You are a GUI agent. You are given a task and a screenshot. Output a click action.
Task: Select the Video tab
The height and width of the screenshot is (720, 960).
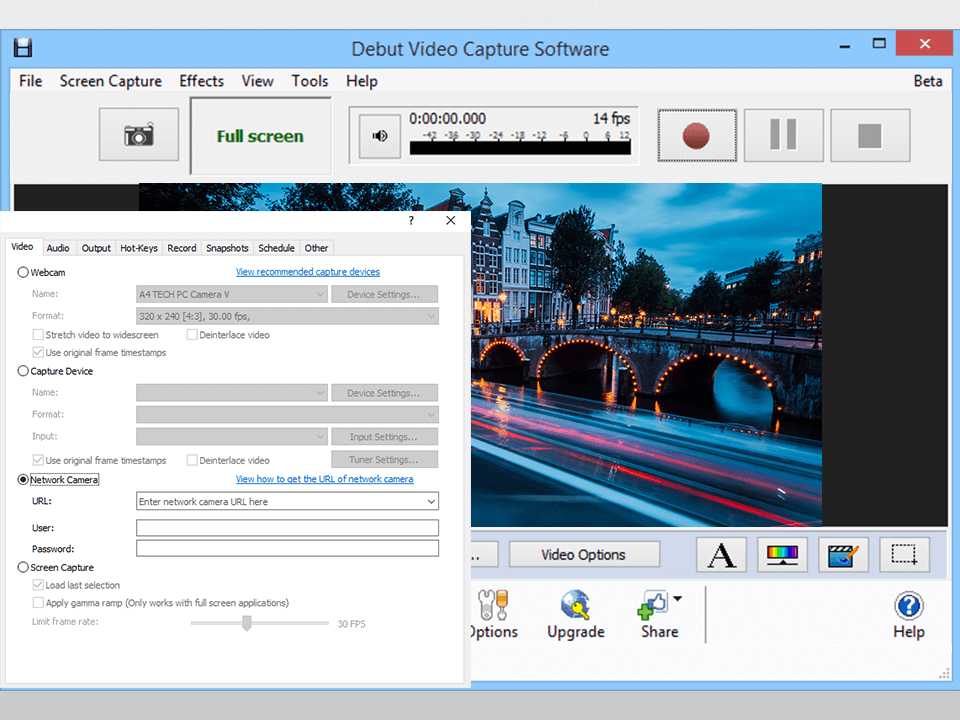(x=22, y=247)
